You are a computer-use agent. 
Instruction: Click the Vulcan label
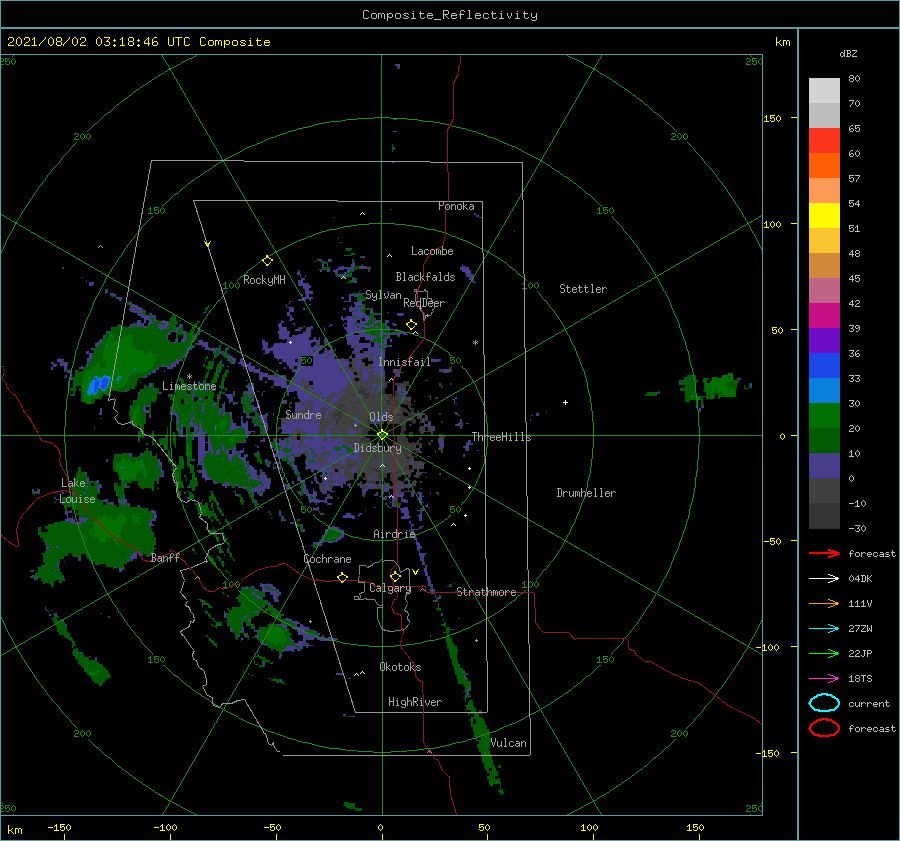[509, 743]
